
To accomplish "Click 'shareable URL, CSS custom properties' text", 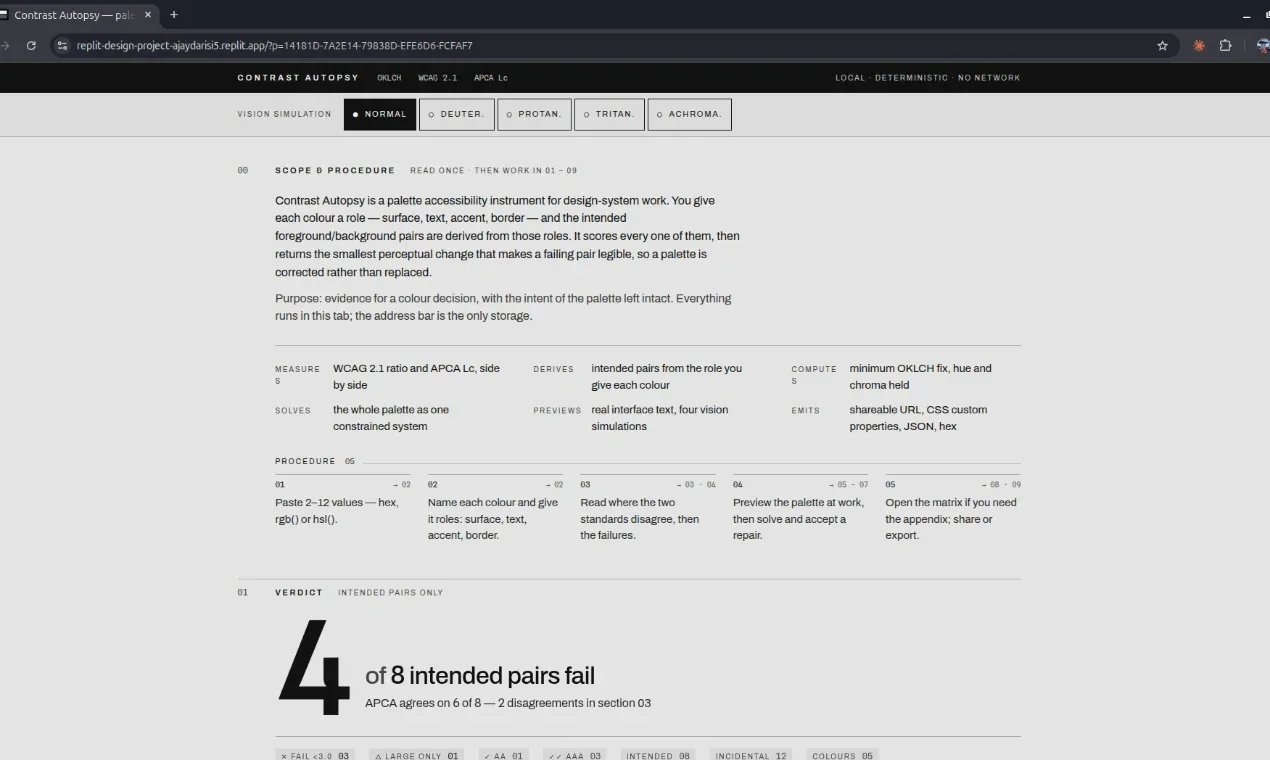I will (918, 418).
